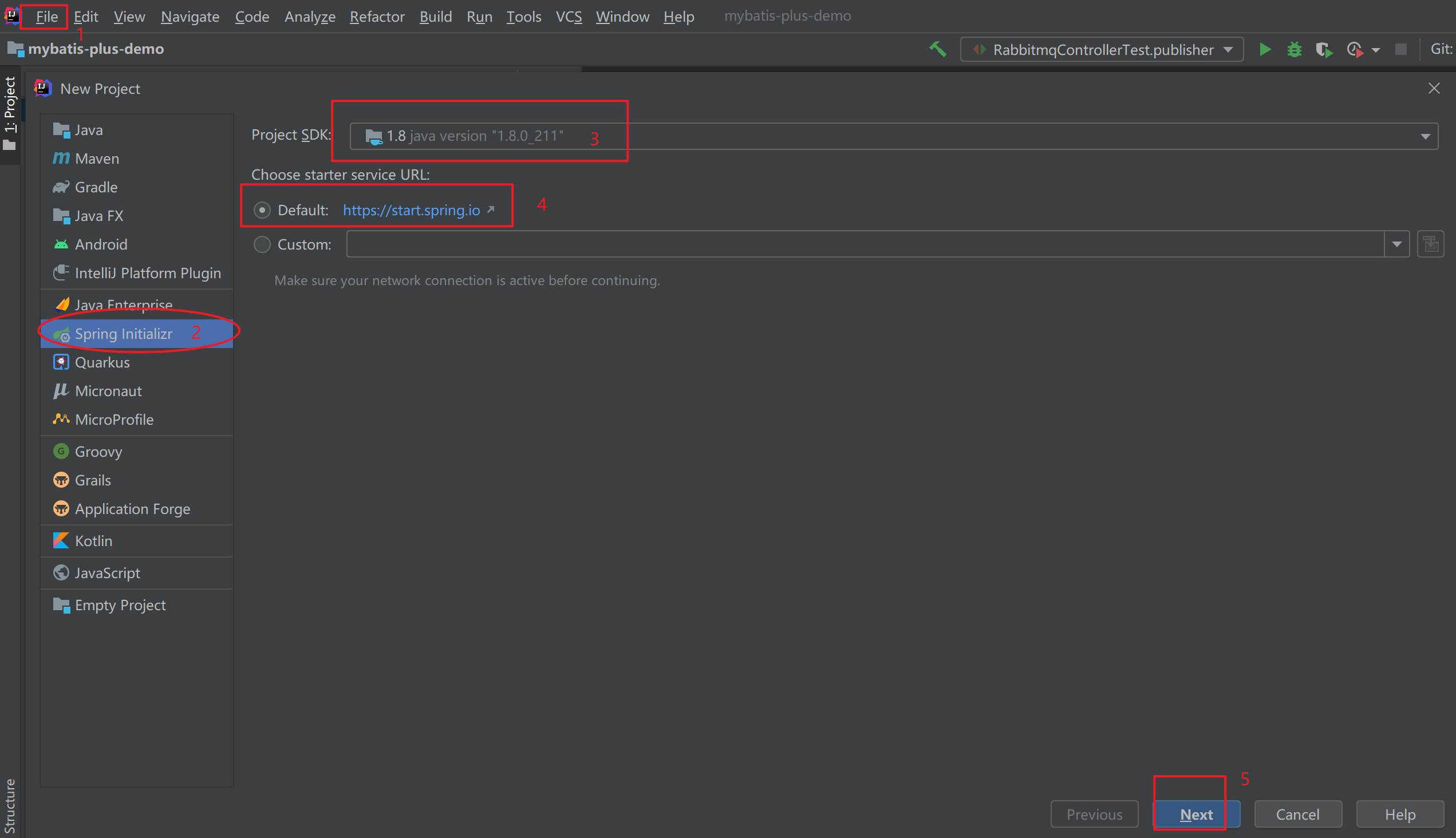
Task: Open the Structure tool window tab
Action: pyautogui.click(x=10, y=806)
